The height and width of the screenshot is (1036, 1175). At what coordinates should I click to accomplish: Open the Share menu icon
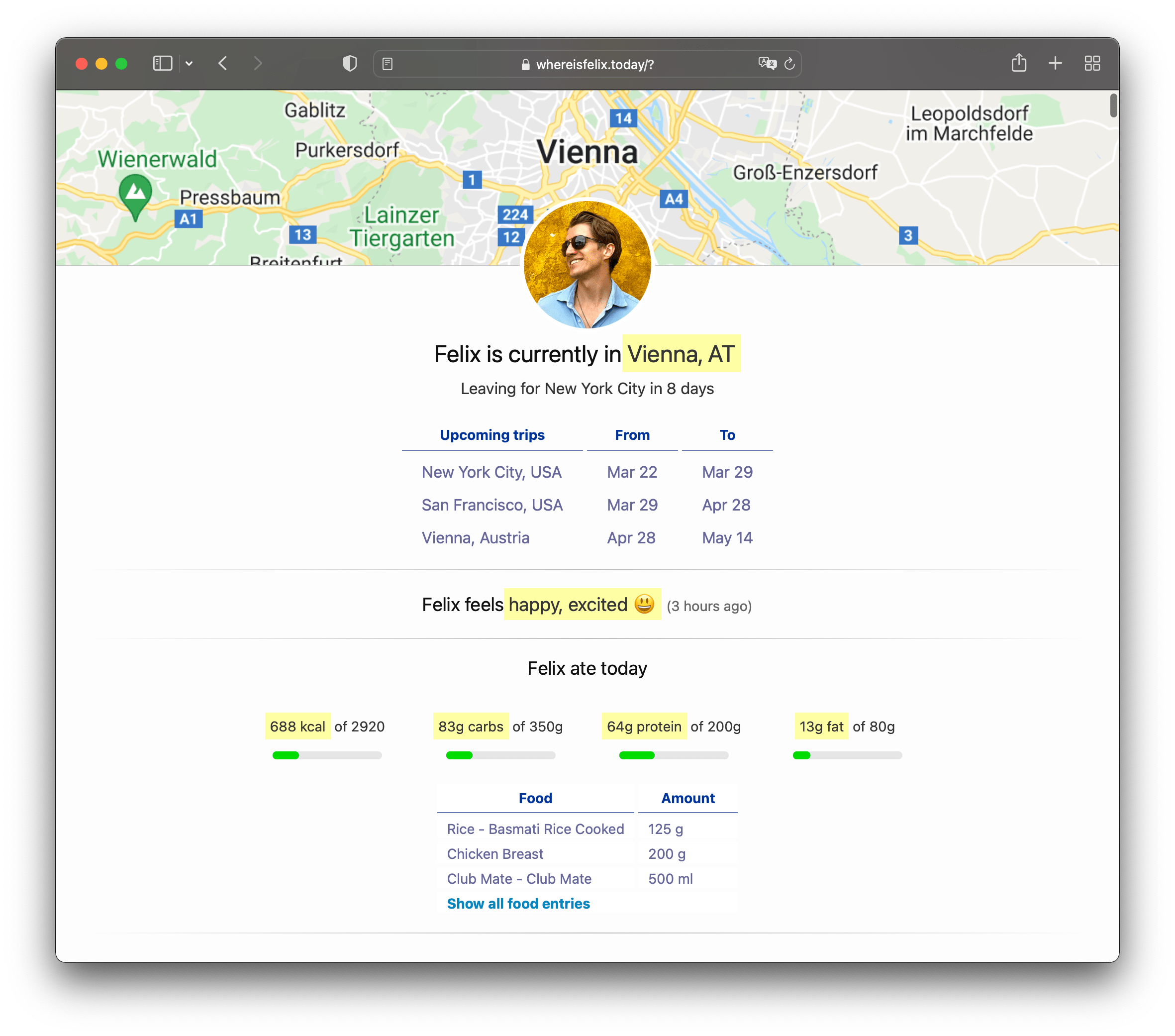(x=1019, y=63)
